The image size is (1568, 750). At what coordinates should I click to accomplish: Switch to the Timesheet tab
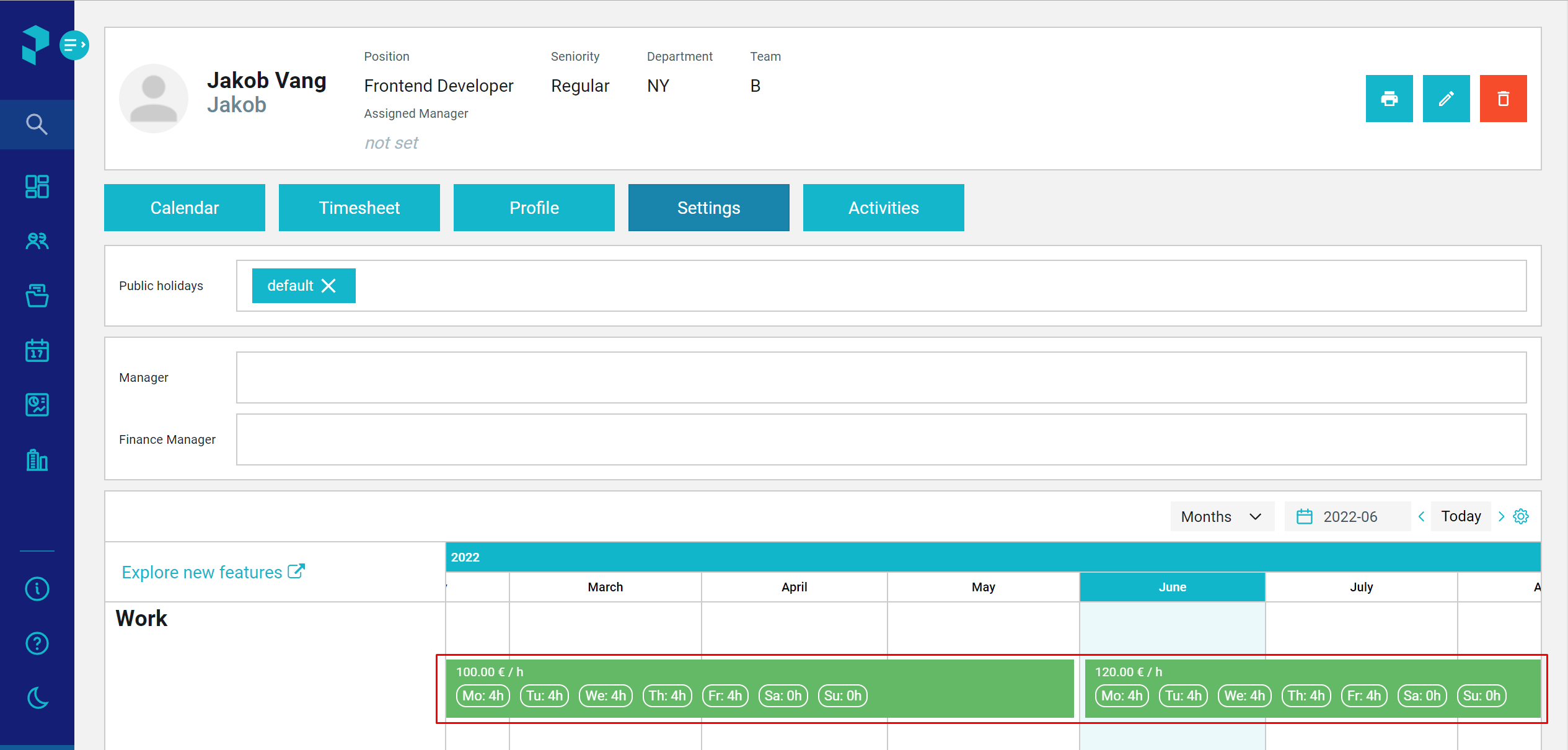(359, 208)
